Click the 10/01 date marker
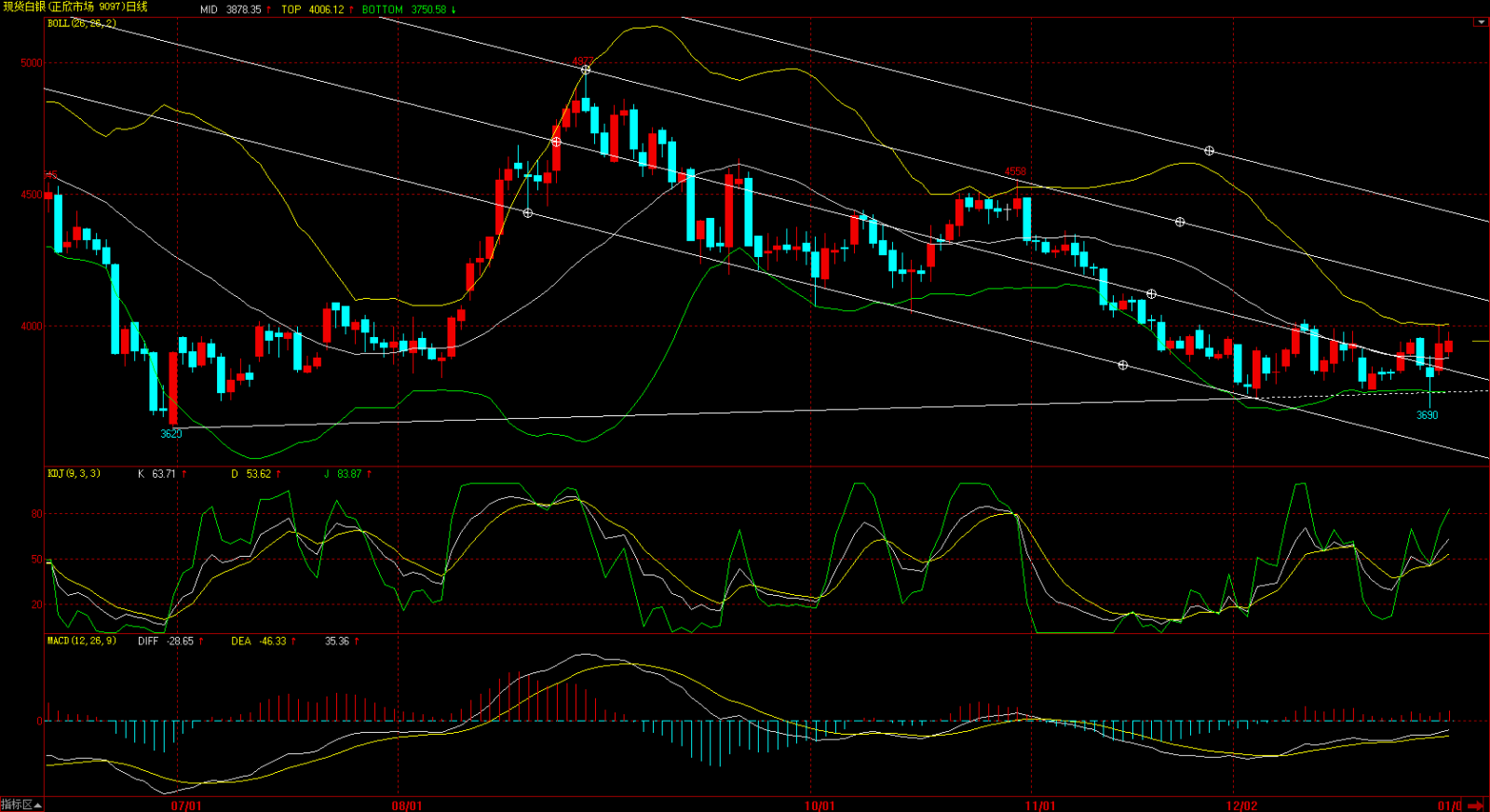The width and height of the screenshot is (1490, 812). [x=819, y=805]
